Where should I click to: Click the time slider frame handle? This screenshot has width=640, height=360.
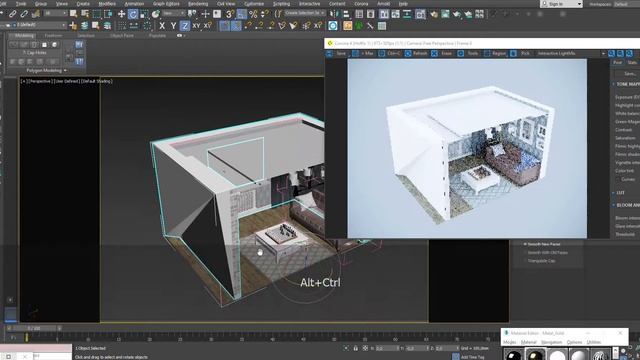34,328
